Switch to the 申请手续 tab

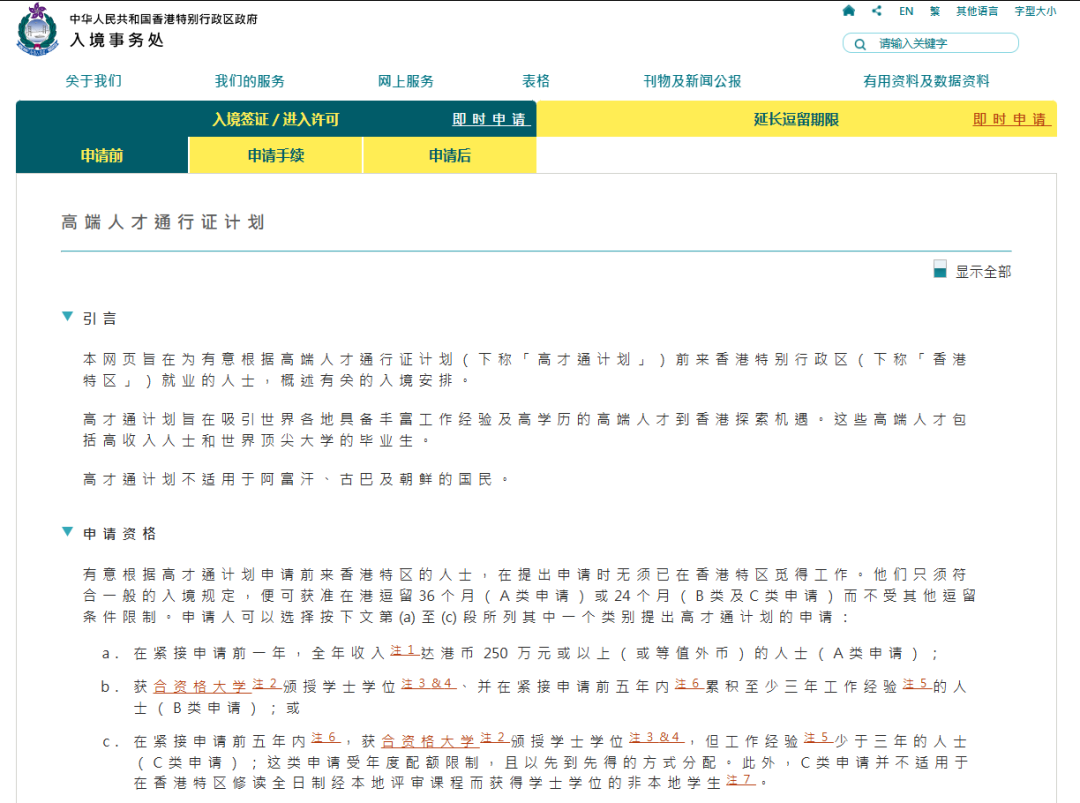pyautogui.click(x=276, y=156)
